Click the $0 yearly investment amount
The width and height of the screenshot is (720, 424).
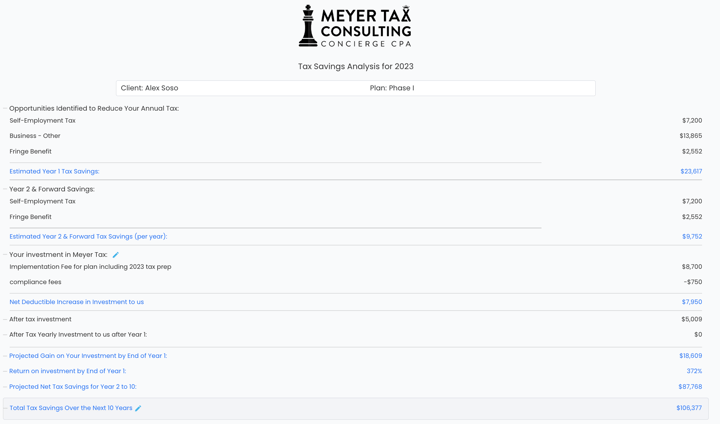[698, 334]
